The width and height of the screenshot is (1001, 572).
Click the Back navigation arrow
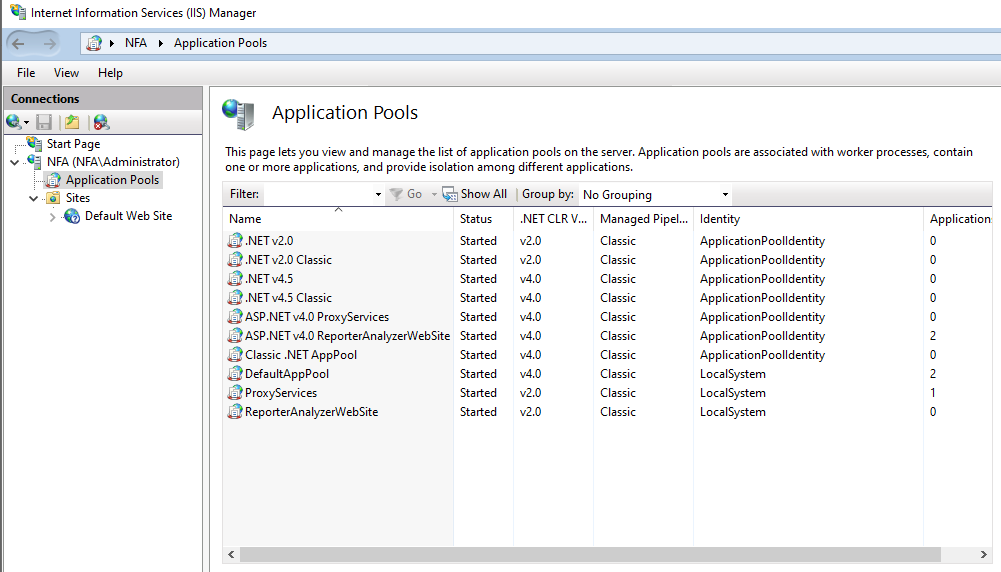click(x=19, y=43)
